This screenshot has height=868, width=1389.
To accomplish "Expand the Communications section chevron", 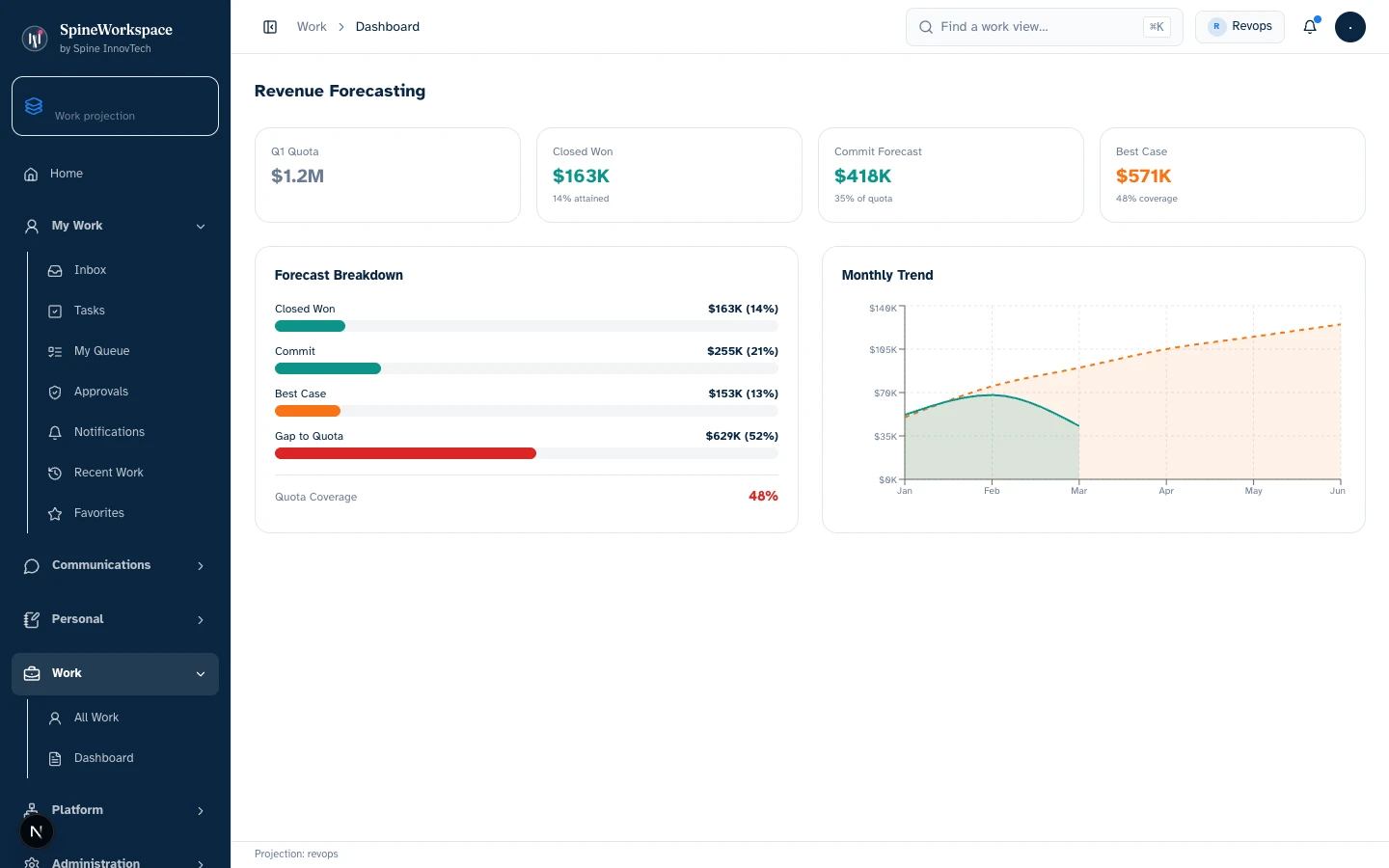I will pyautogui.click(x=201, y=566).
